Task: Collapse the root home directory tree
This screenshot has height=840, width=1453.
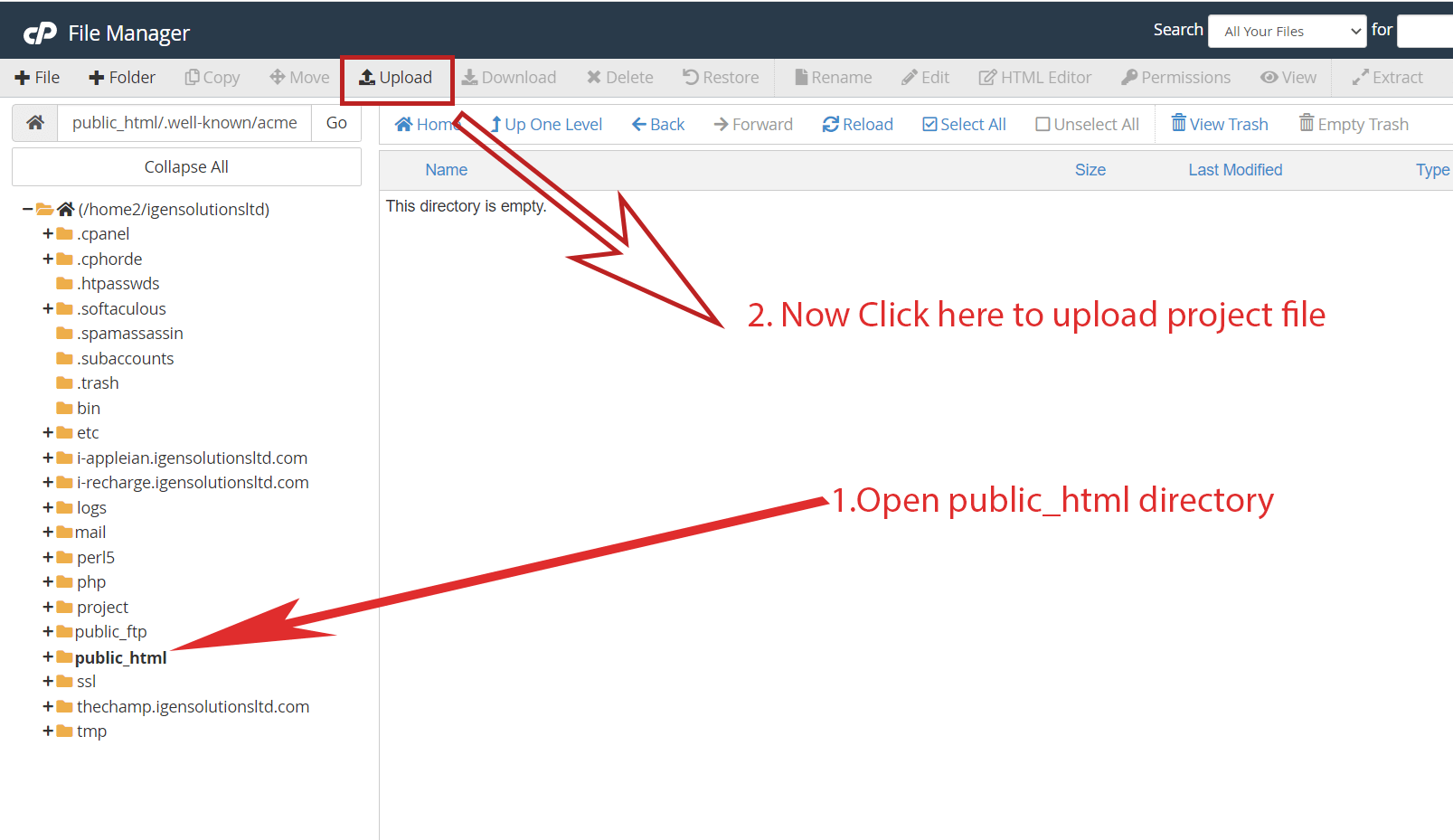Action: 28,210
